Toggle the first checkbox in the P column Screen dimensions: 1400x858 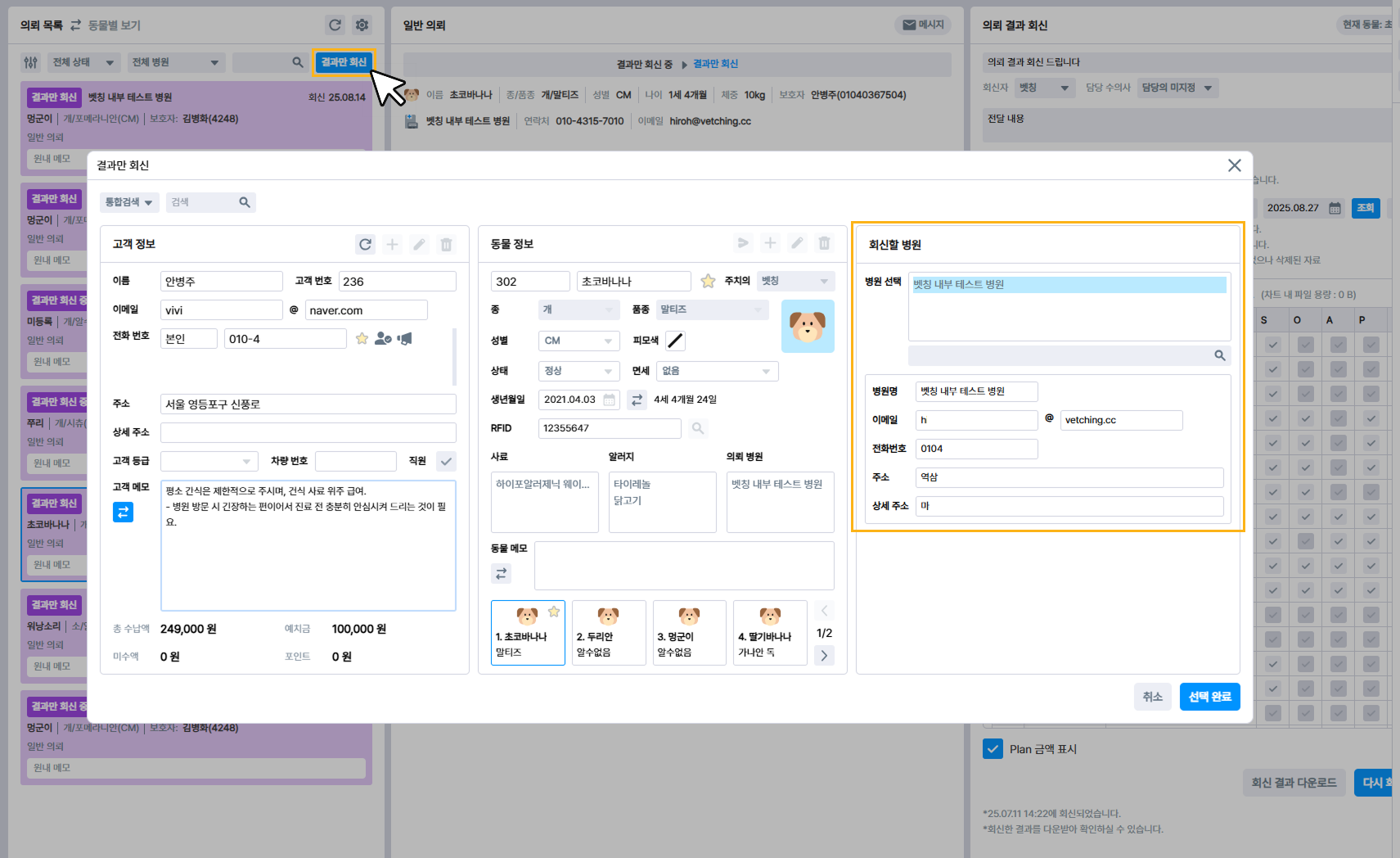point(1371,345)
